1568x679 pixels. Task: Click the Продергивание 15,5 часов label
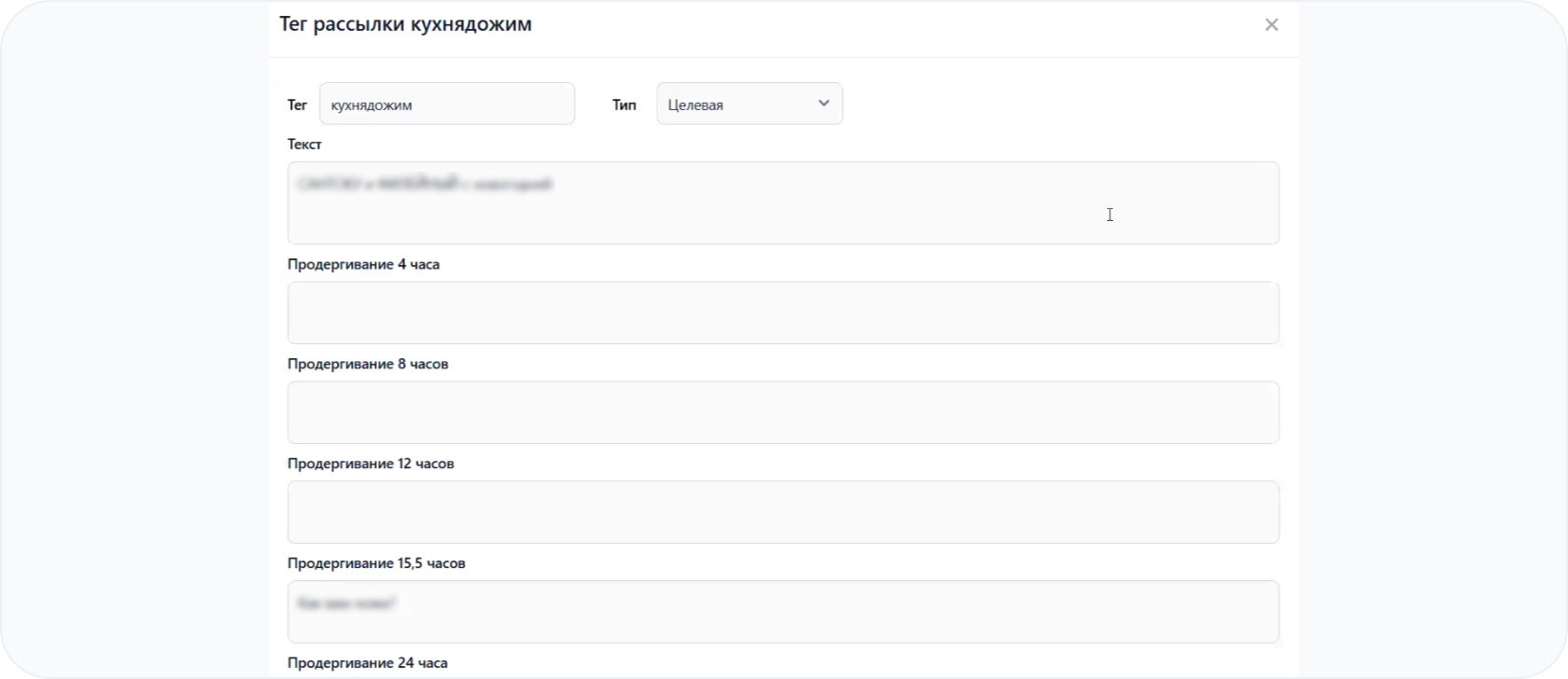pos(376,563)
